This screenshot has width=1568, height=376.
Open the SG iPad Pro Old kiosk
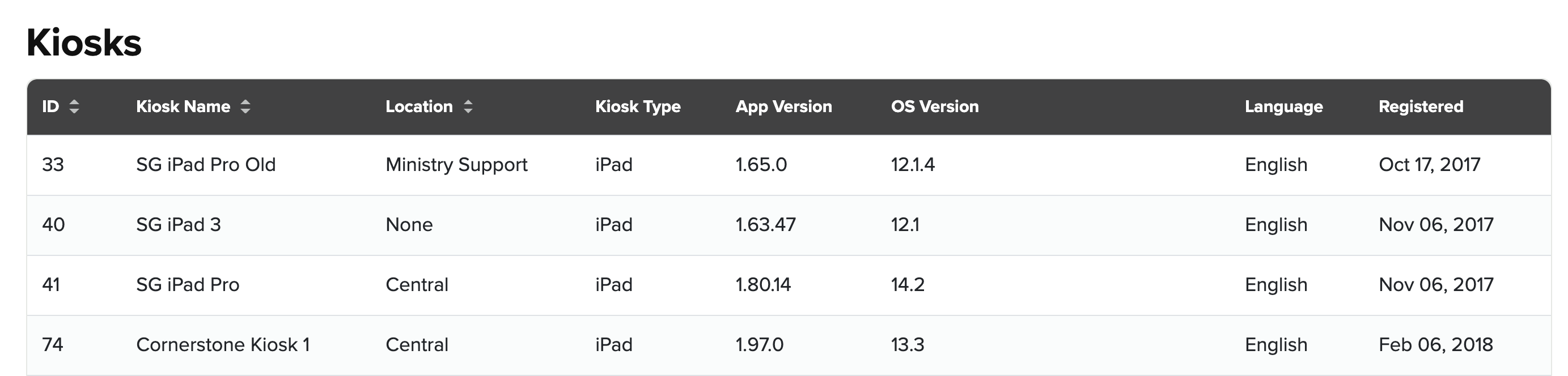tap(206, 165)
